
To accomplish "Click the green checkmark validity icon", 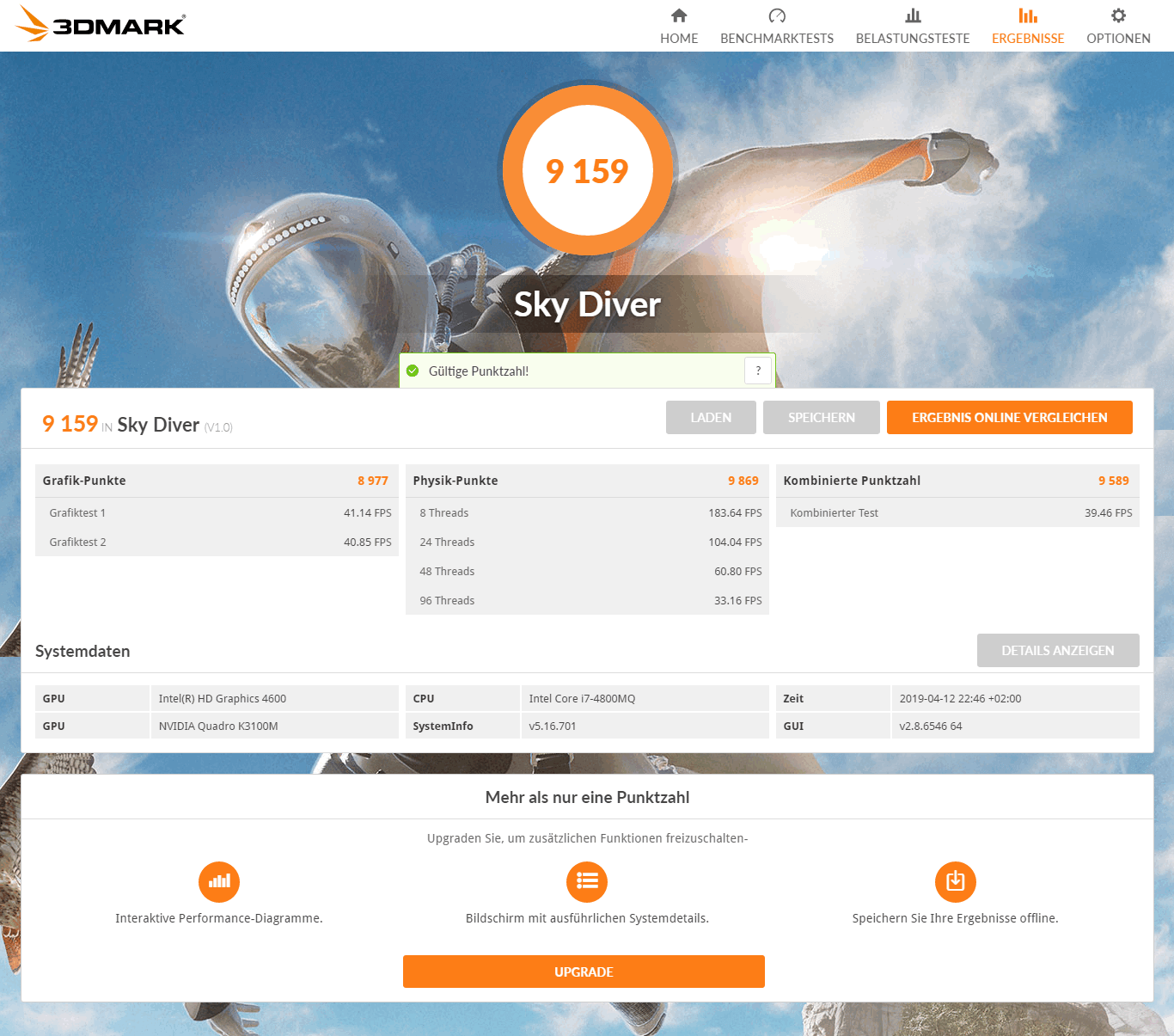I will coord(413,371).
